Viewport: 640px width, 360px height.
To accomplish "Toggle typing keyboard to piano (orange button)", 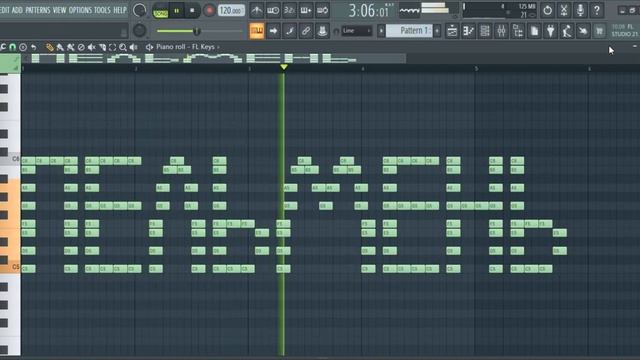I will [x=256, y=31].
